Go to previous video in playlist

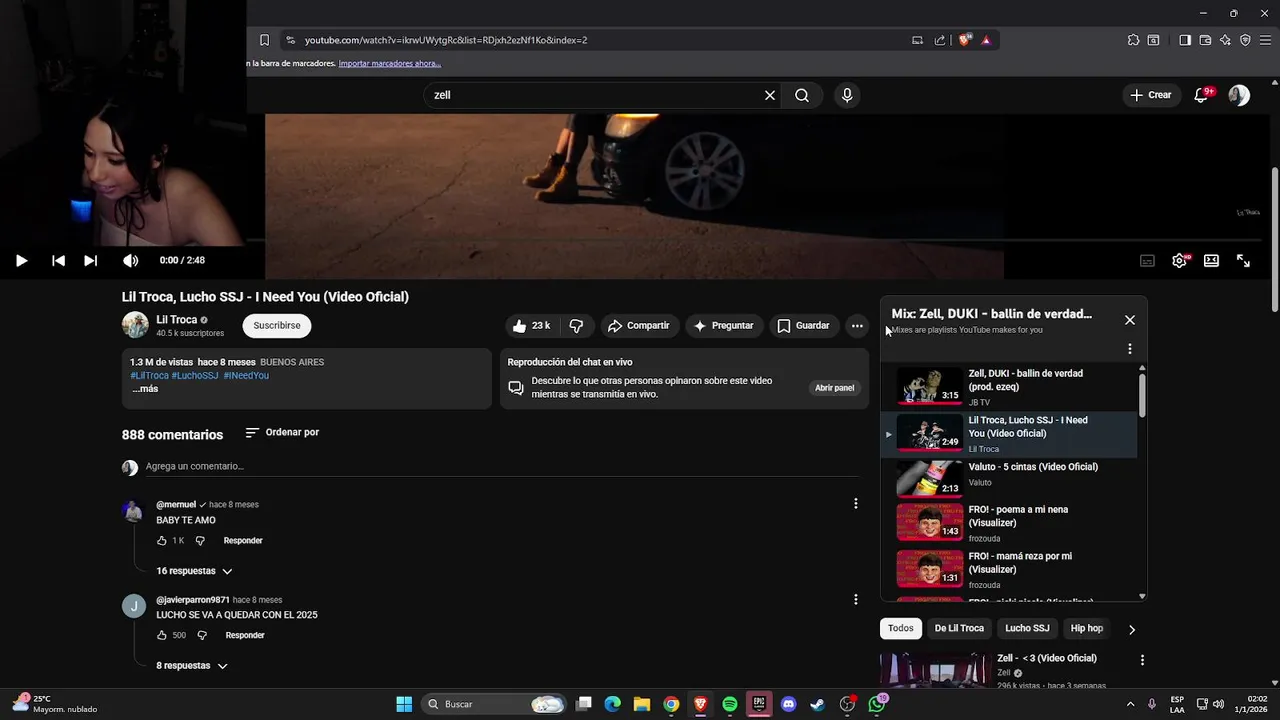pos(58,260)
